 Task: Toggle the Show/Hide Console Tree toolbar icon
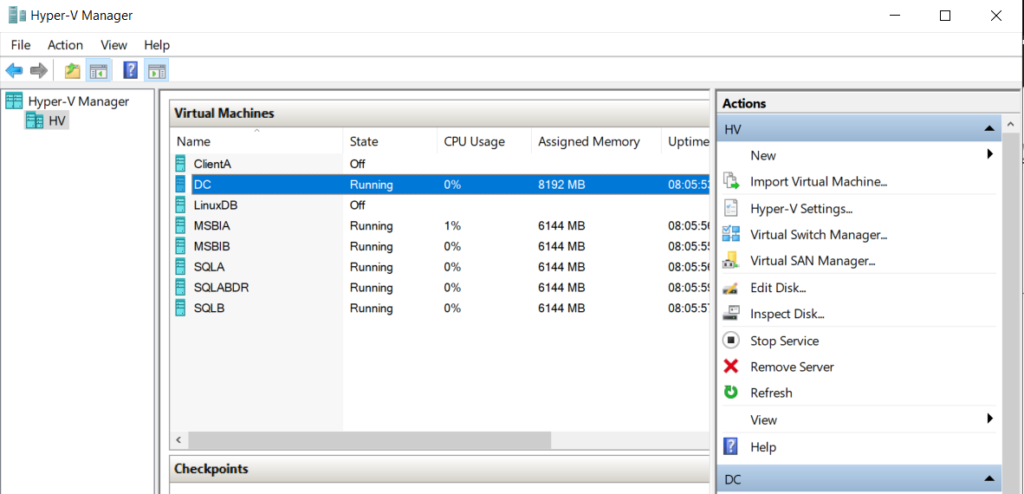click(x=99, y=71)
